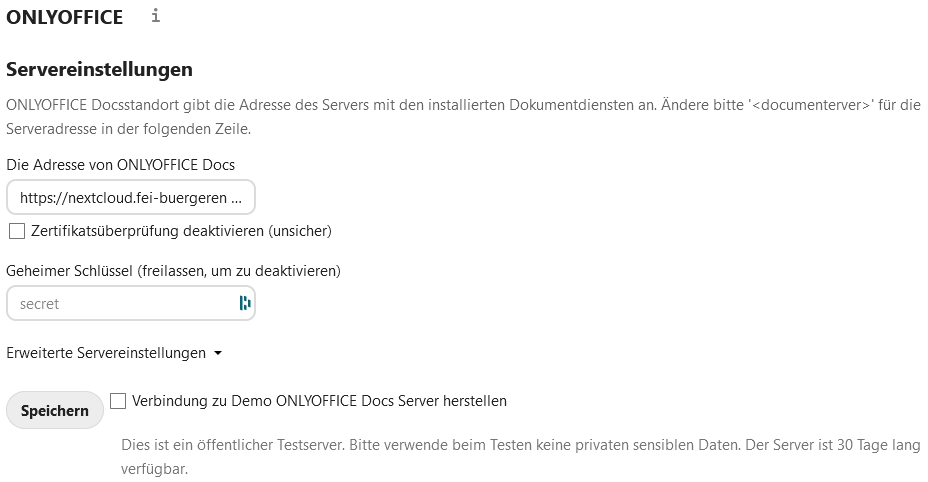Click the 'Serveradresse in der folgenden Zeile' text
Screen dimensions: 928x482
click(x=128, y=128)
